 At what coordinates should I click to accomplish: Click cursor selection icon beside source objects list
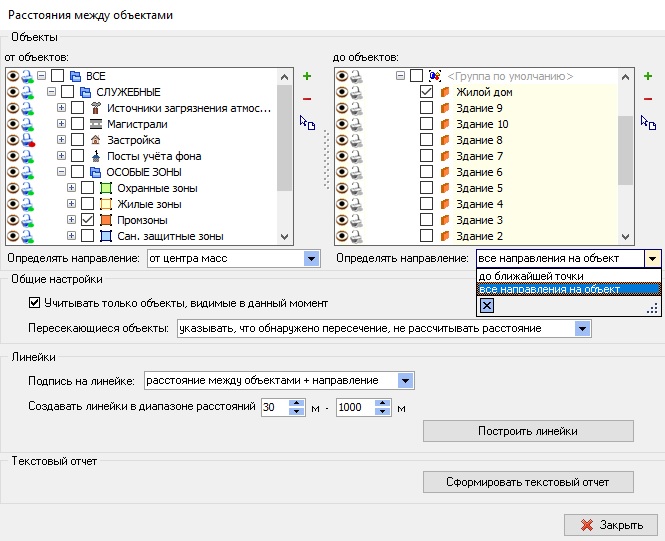(307, 123)
